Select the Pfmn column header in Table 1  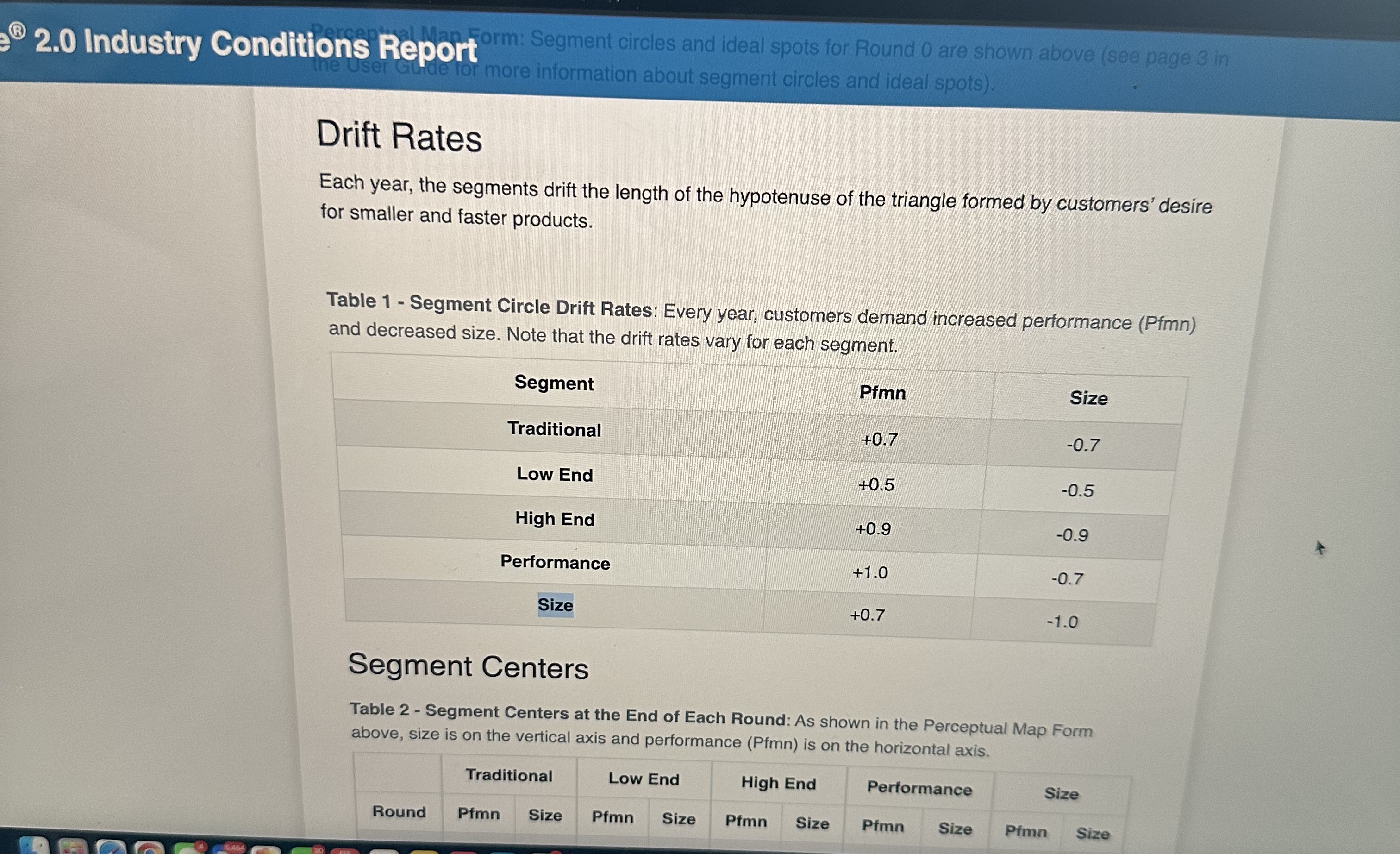coord(882,393)
